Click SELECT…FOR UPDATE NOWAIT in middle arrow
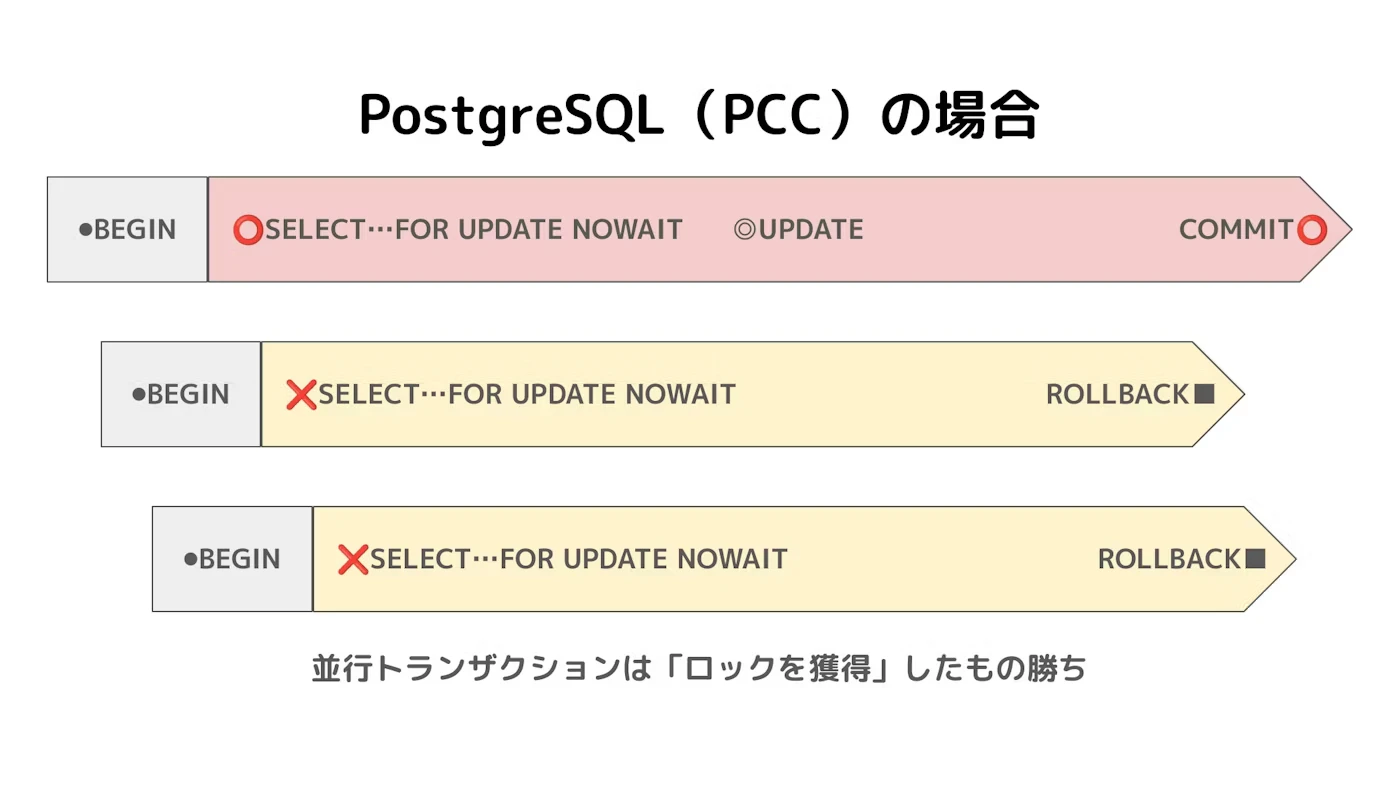The image size is (1400, 788). (527, 394)
